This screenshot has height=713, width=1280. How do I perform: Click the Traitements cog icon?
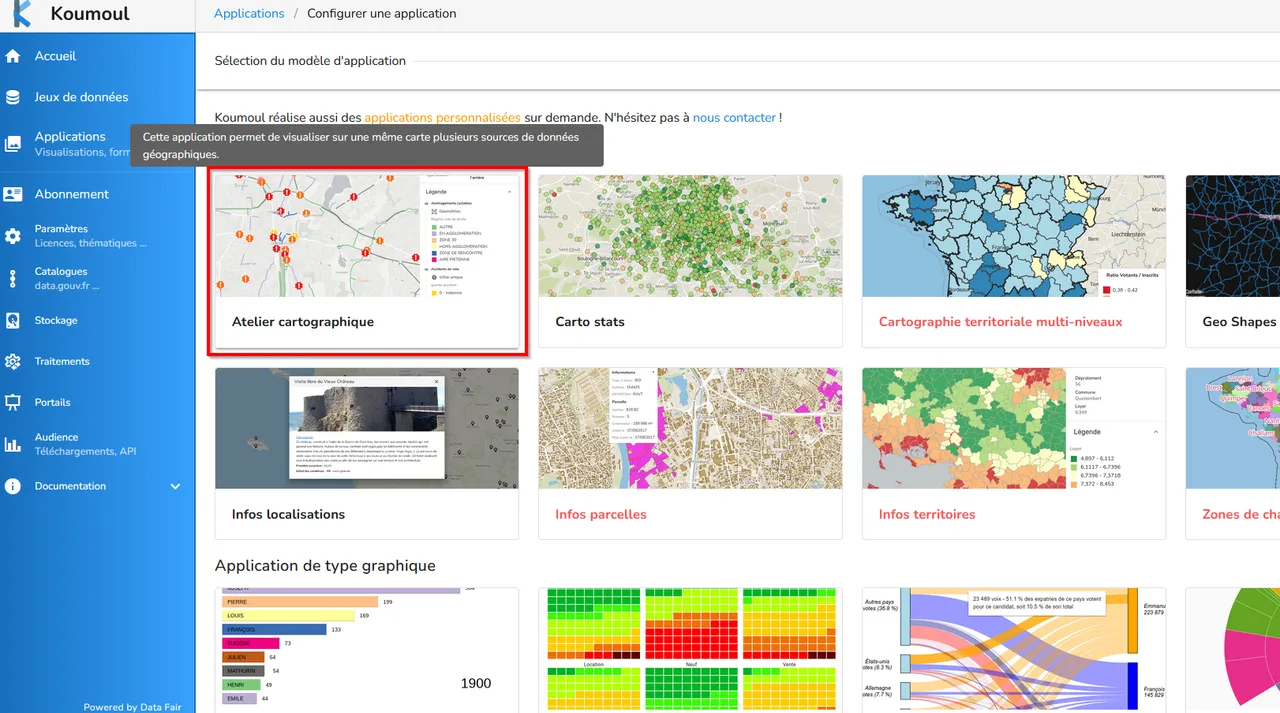(x=13, y=362)
